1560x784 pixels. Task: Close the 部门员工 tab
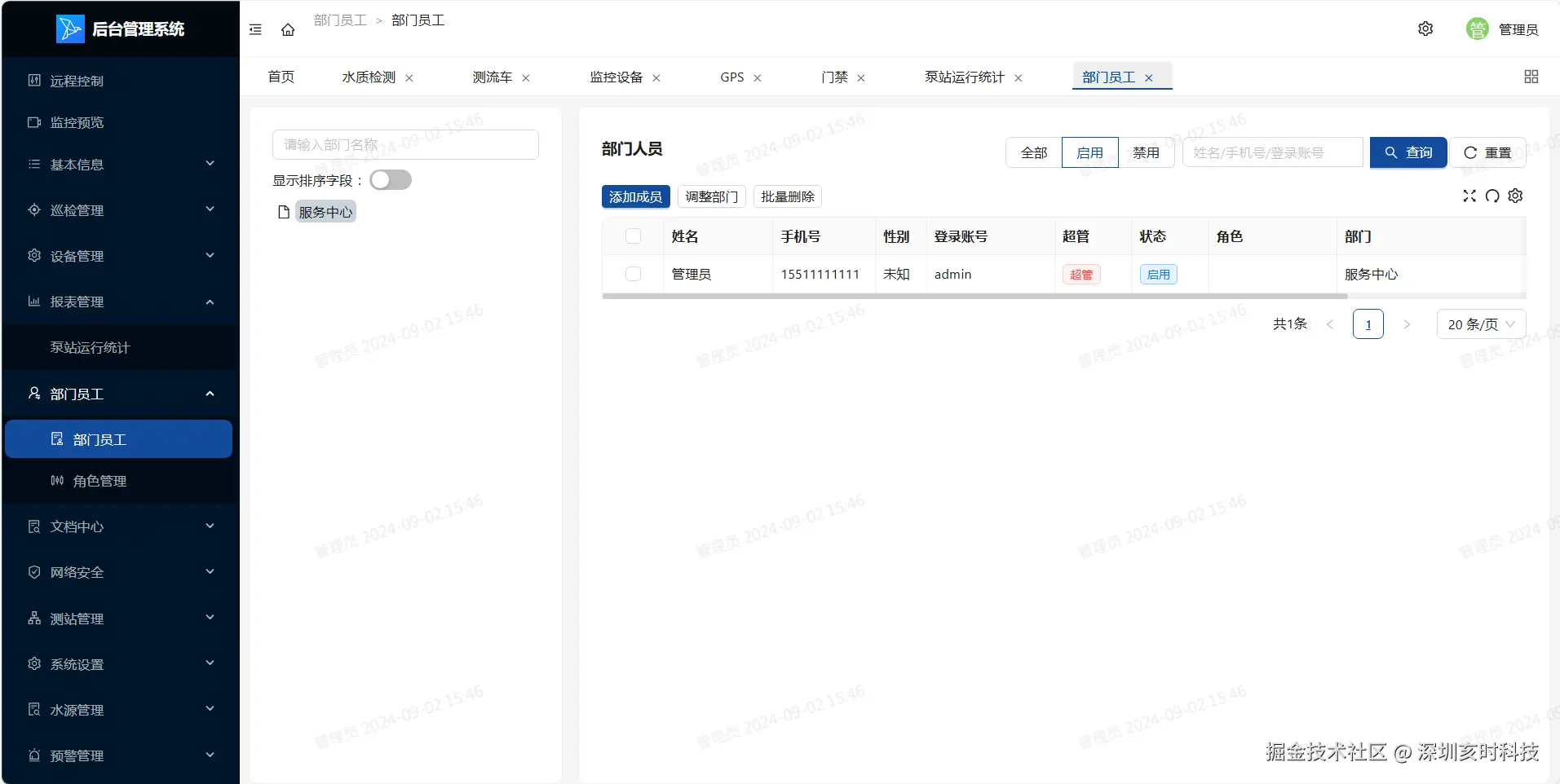[1149, 78]
